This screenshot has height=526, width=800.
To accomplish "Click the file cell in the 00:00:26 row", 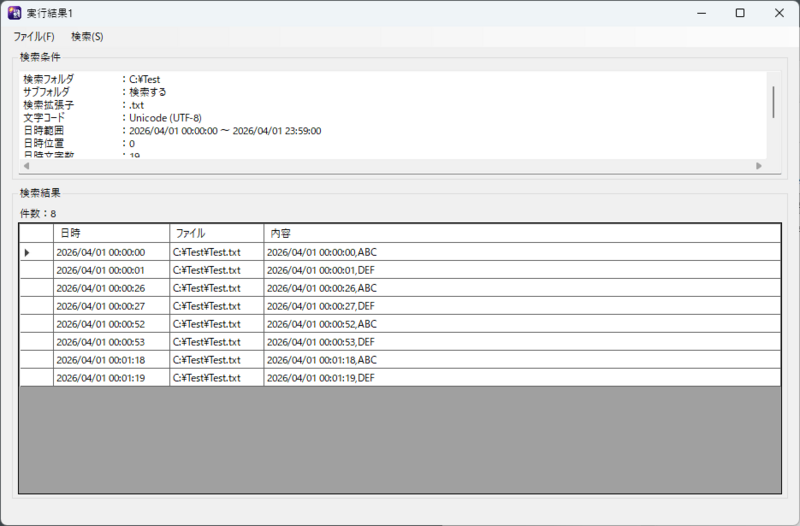I will (216, 288).
